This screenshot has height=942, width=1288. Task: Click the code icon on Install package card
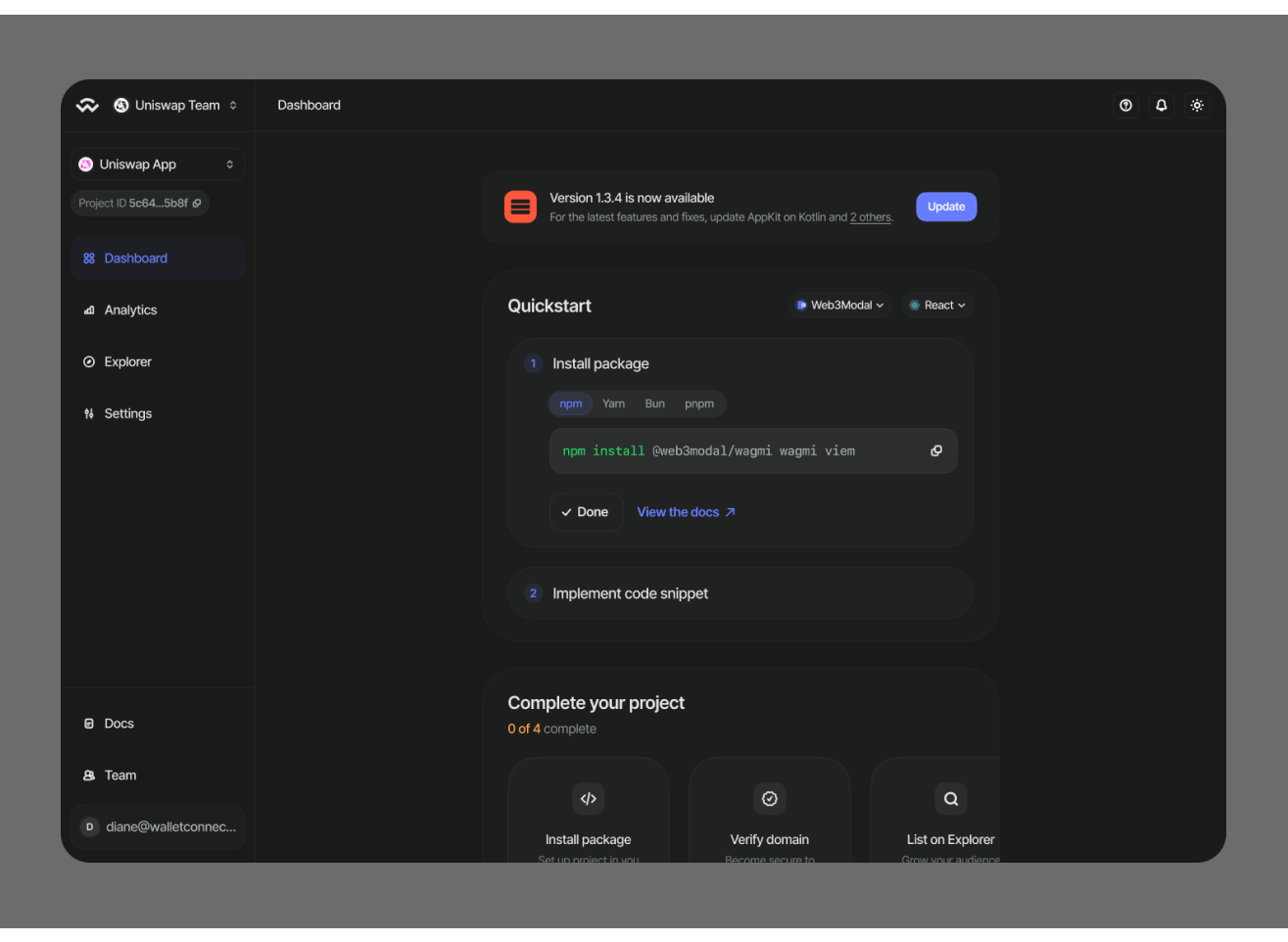[x=588, y=799]
